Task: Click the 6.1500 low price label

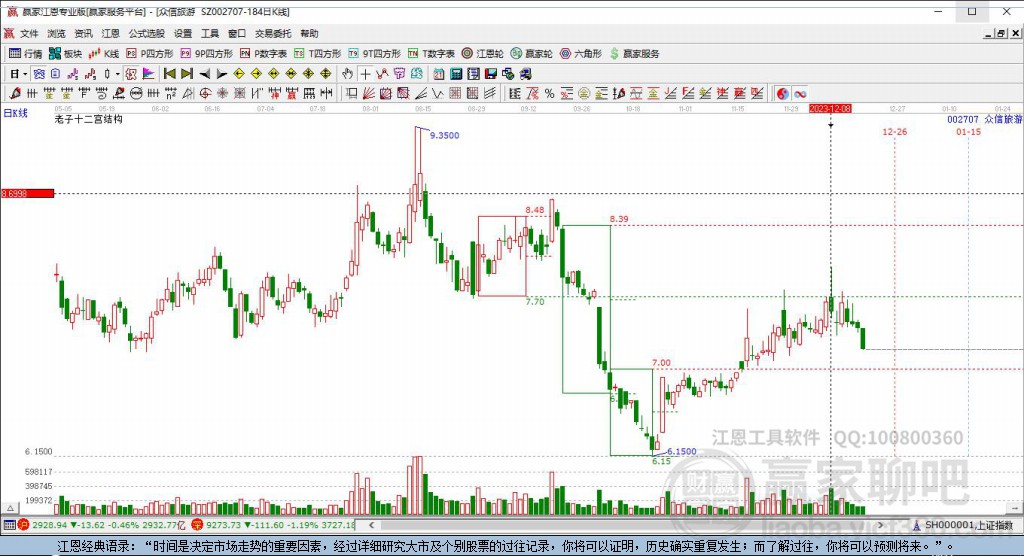Action: pyautogui.click(x=681, y=451)
